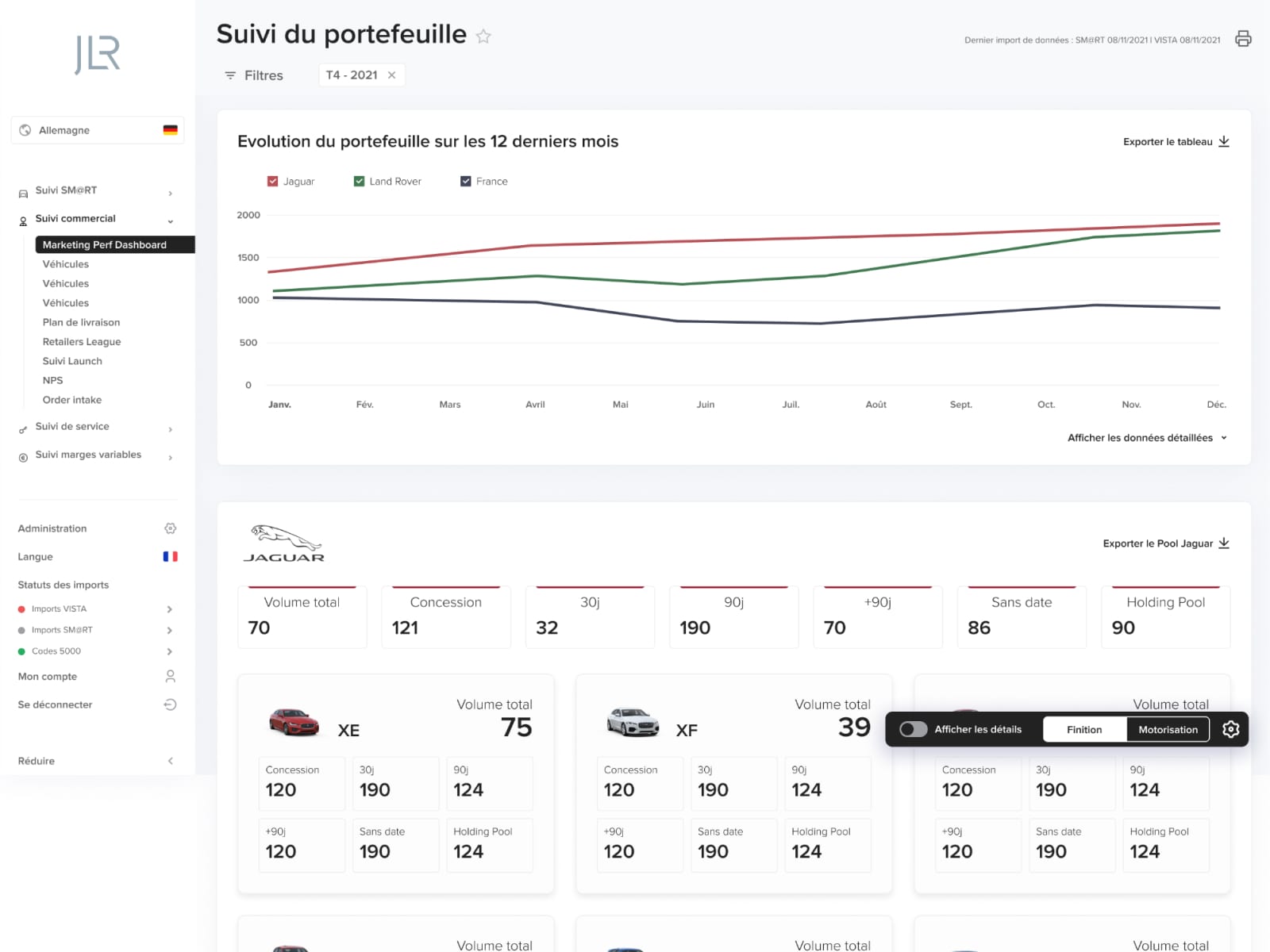Click the German flag icon
This screenshot has height=952, width=1270.
170,130
